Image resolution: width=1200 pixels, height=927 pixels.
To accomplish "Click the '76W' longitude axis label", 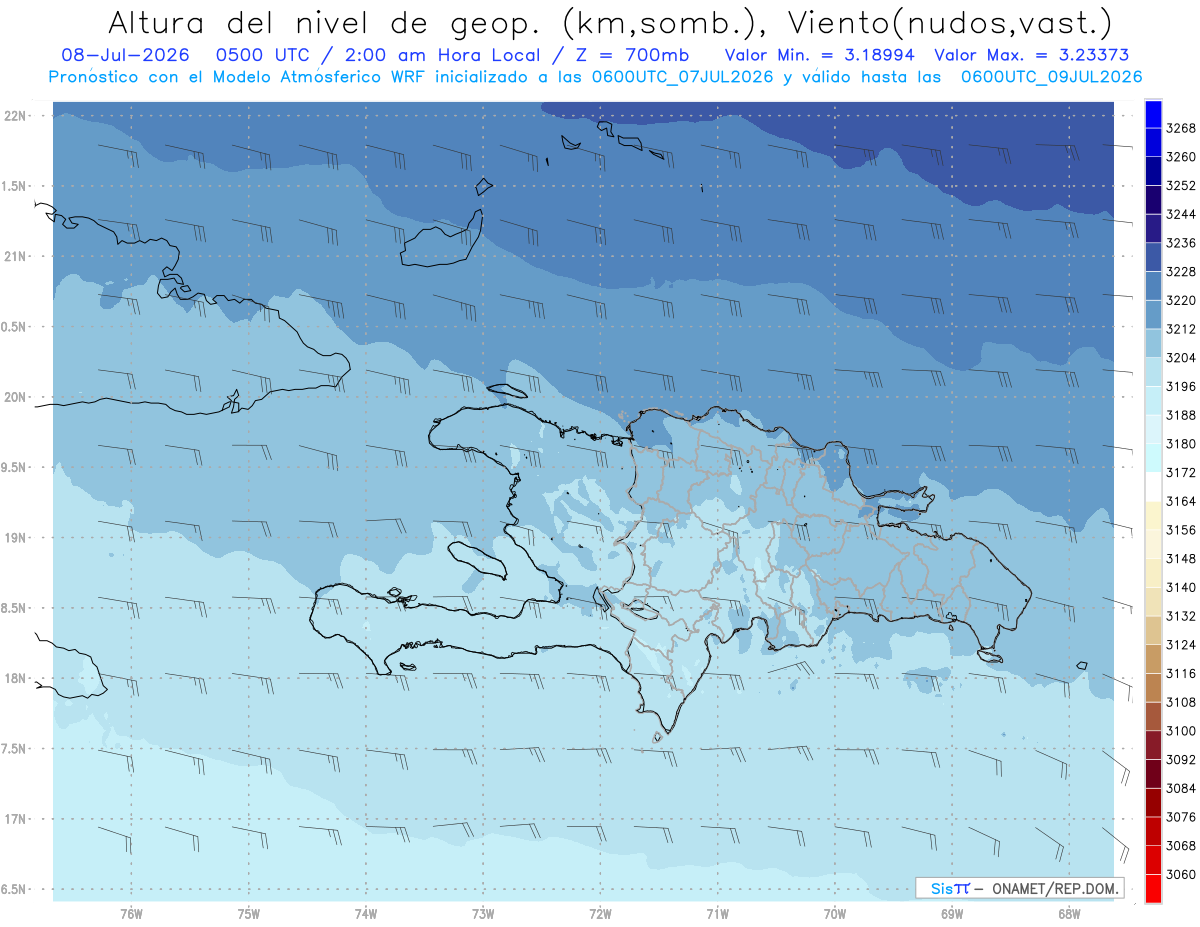I will pyautogui.click(x=131, y=913).
